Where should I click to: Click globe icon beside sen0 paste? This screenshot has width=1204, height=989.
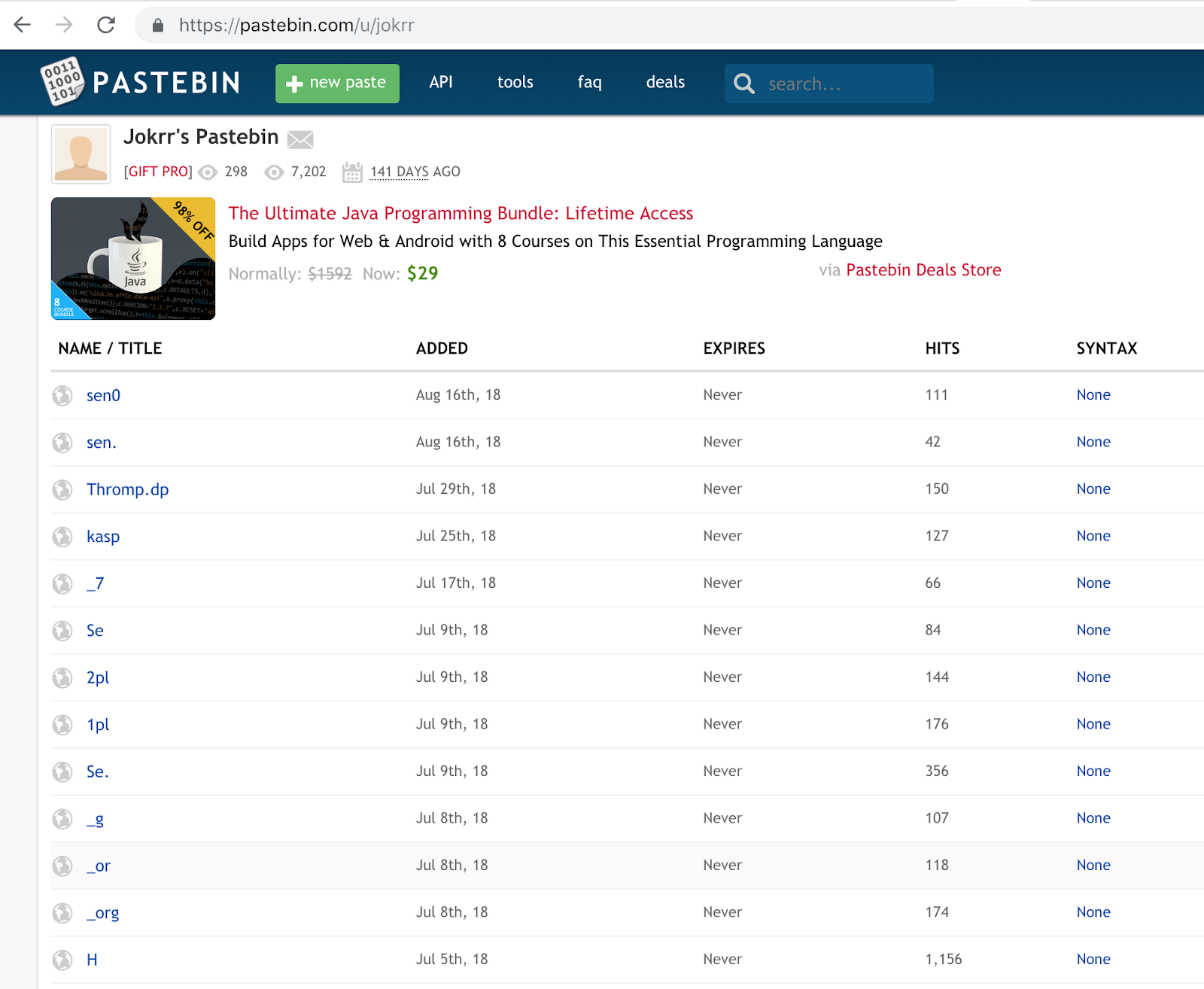(62, 395)
